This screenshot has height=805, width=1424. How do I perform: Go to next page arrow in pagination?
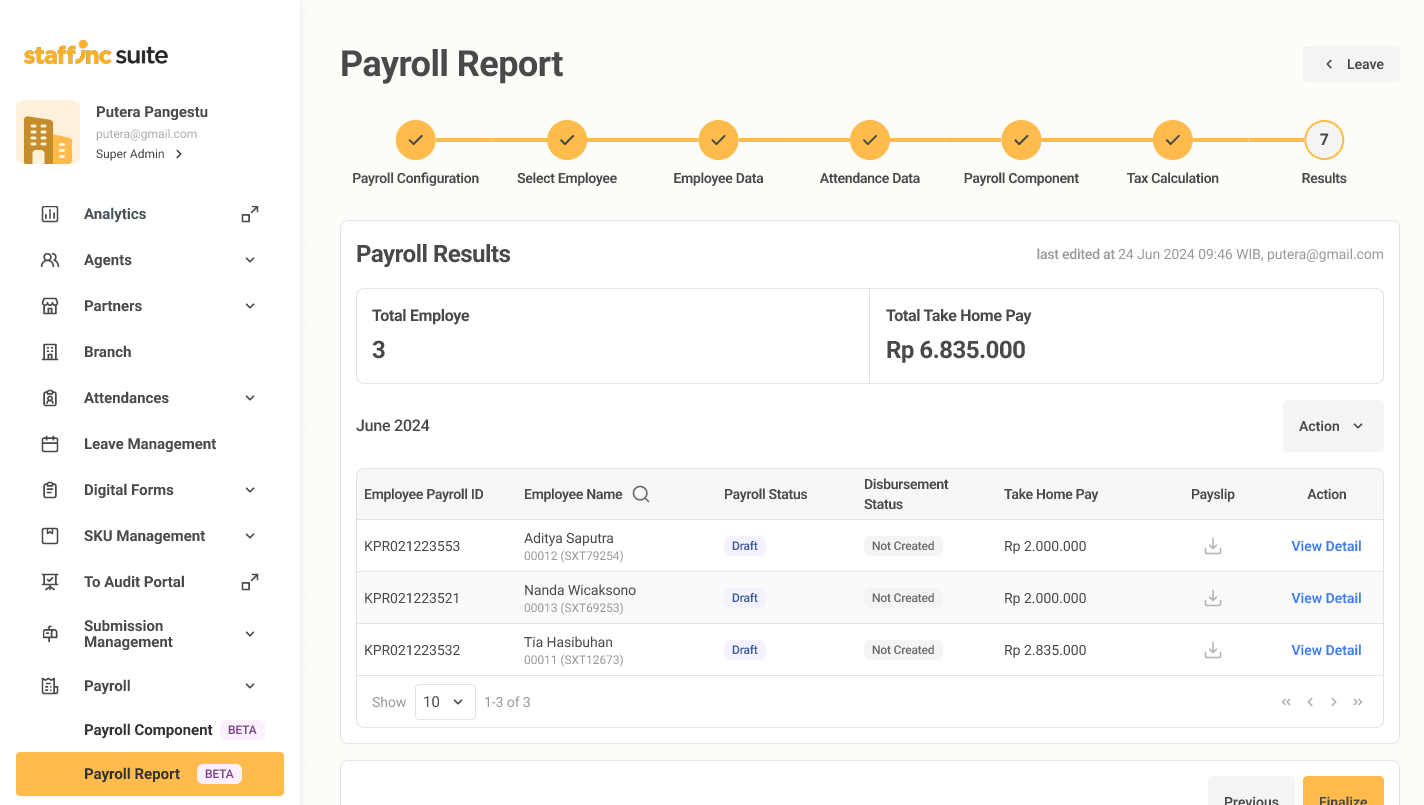pyautogui.click(x=1334, y=702)
